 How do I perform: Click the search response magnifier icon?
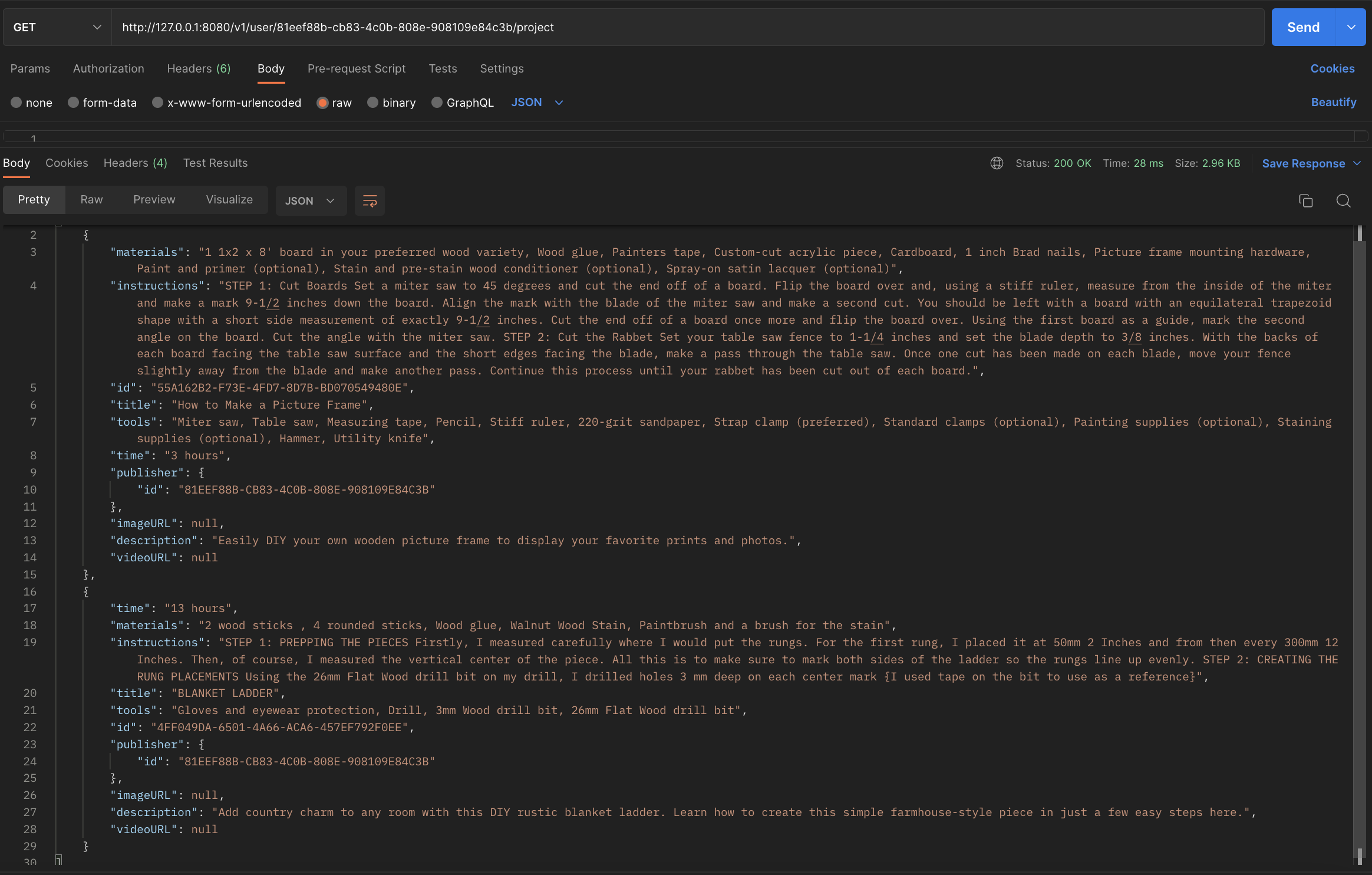point(1343,201)
